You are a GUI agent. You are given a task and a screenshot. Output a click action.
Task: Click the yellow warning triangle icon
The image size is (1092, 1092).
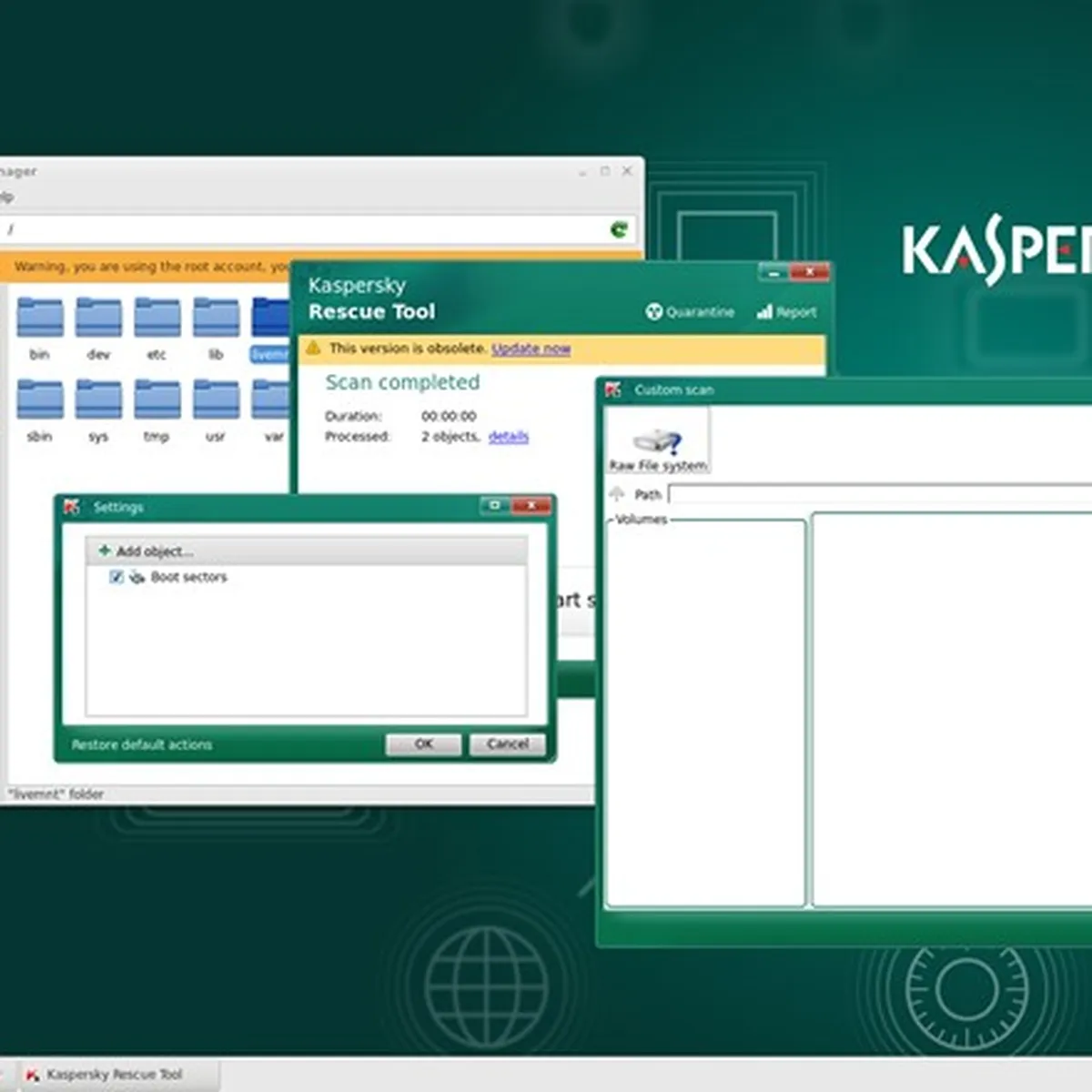[314, 348]
